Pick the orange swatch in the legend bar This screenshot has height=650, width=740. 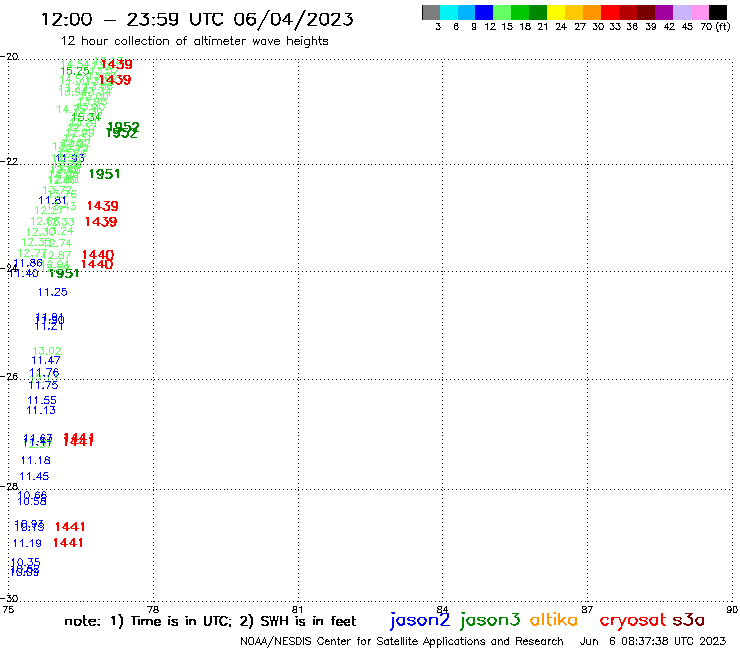click(592, 12)
